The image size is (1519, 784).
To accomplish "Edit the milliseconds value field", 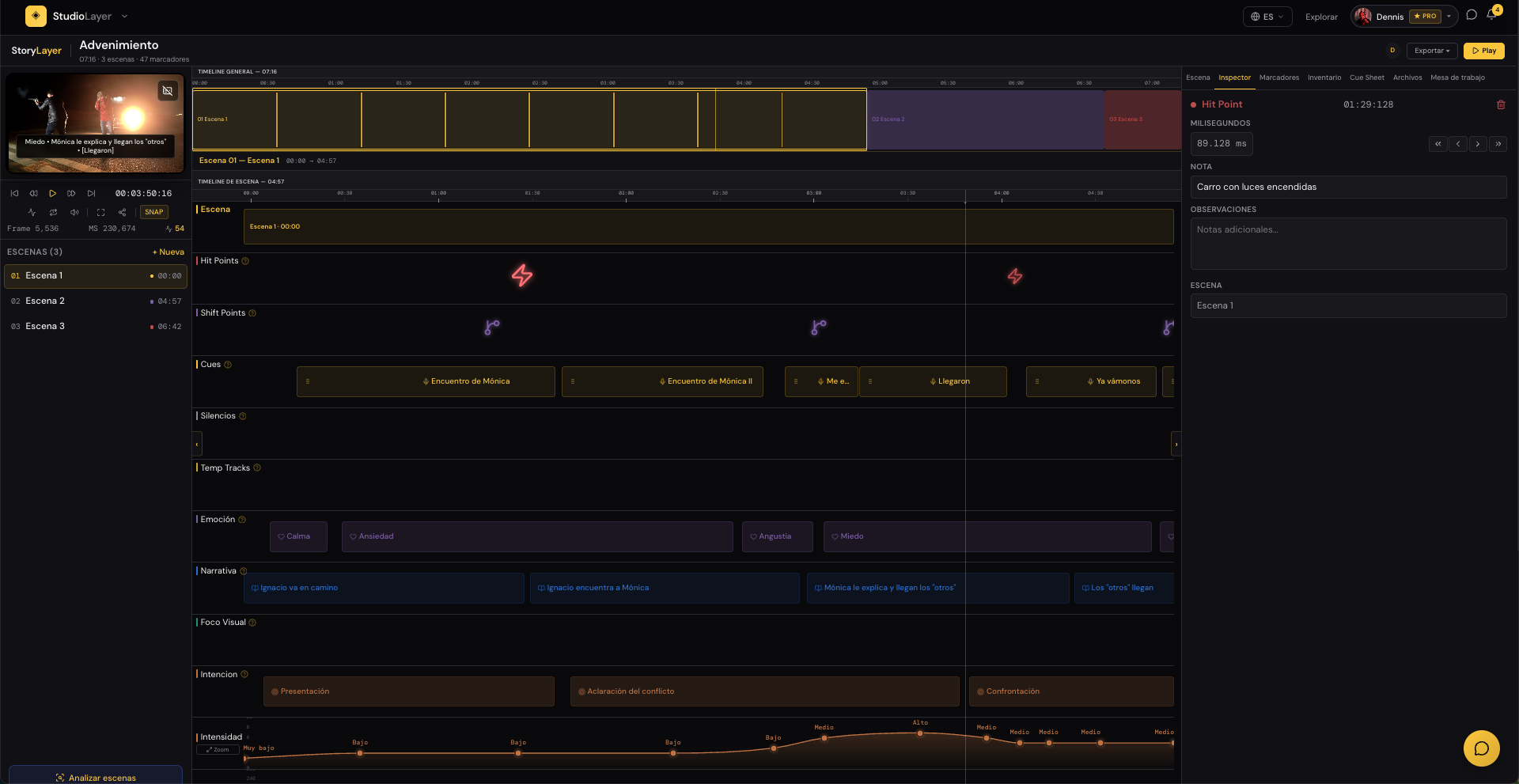I will [x=1222, y=144].
